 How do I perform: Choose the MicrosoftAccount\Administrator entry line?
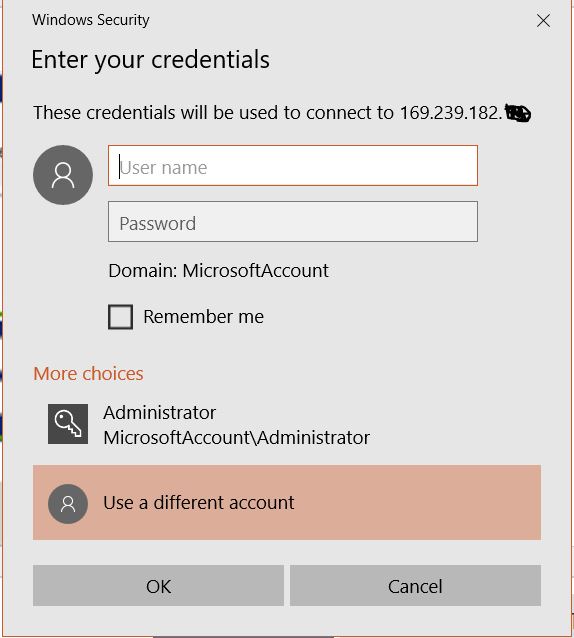click(236, 438)
